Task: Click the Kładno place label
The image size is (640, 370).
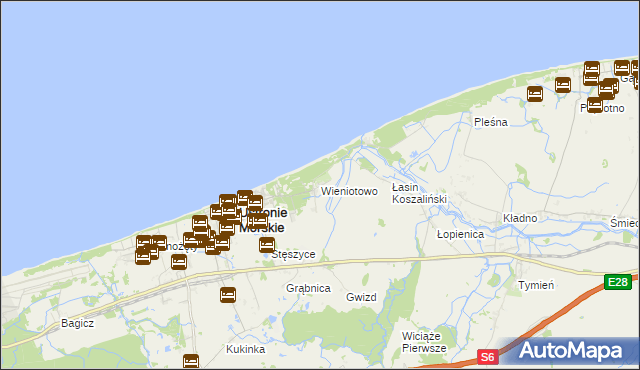Action: (520, 218)
